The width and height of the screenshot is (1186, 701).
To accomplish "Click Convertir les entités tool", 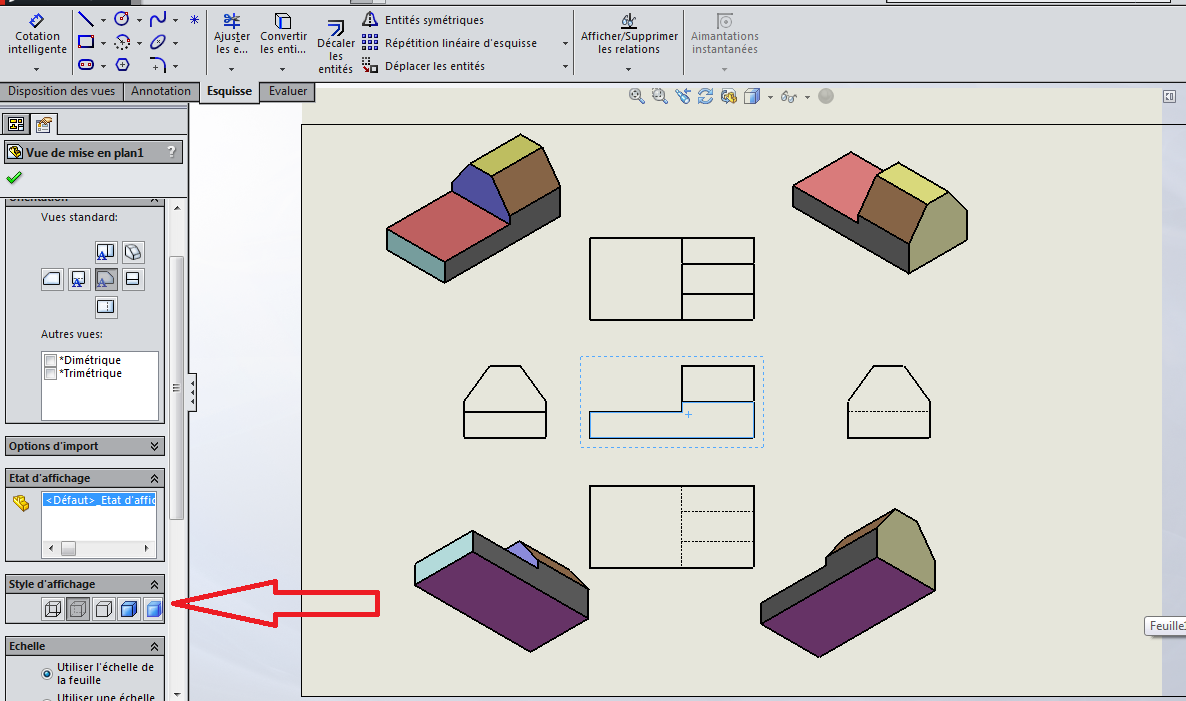I will pyautogui.click(x=283, y=35).
